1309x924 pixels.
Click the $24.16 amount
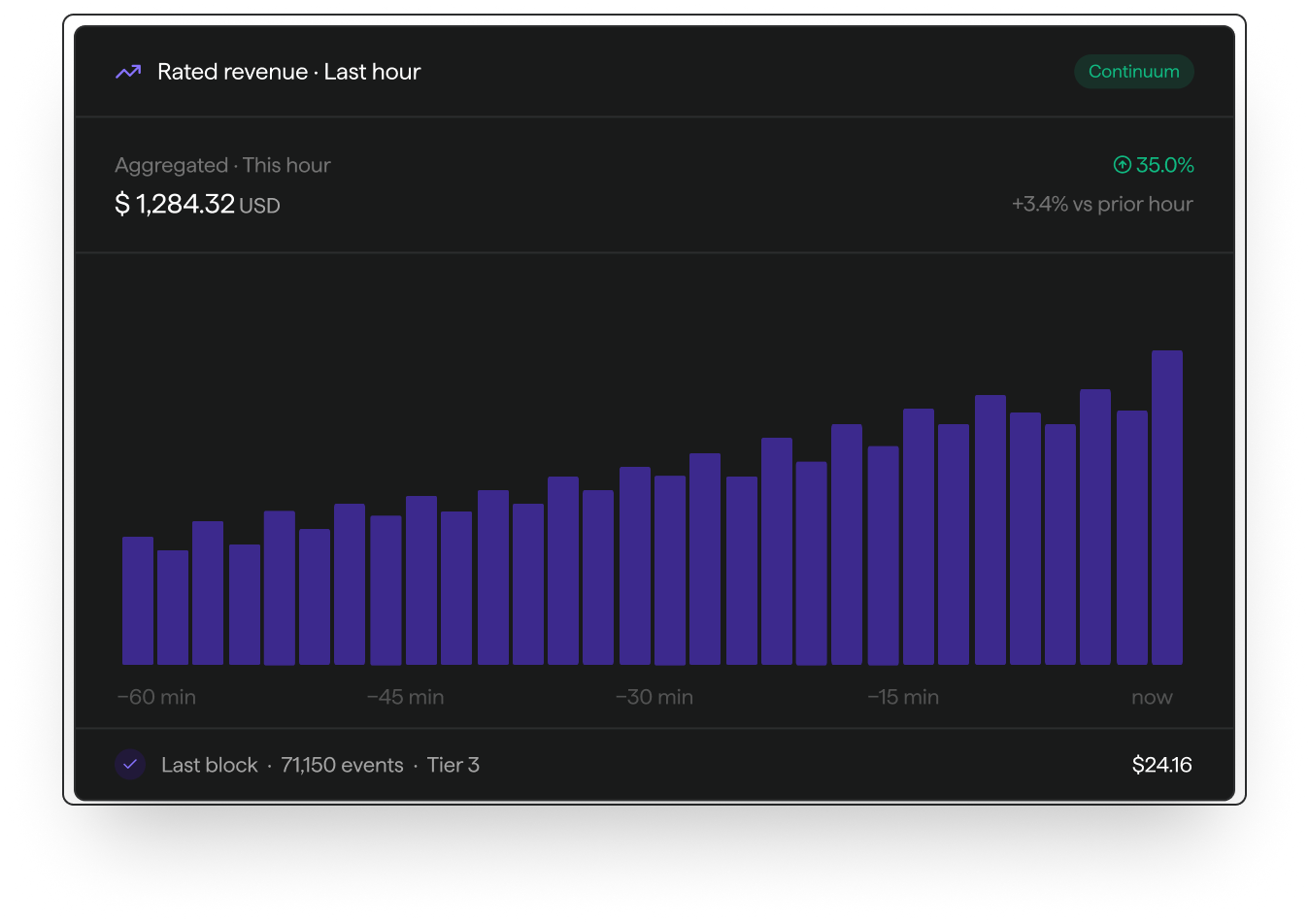[1162, 765]
